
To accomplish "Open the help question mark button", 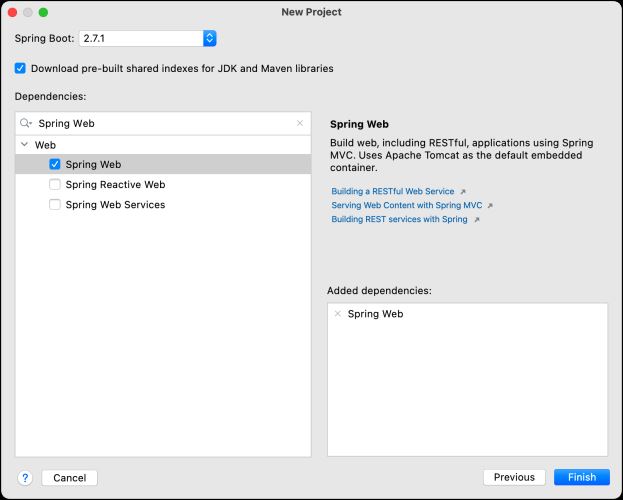I will pyautogui.click(x=25, y=477).
